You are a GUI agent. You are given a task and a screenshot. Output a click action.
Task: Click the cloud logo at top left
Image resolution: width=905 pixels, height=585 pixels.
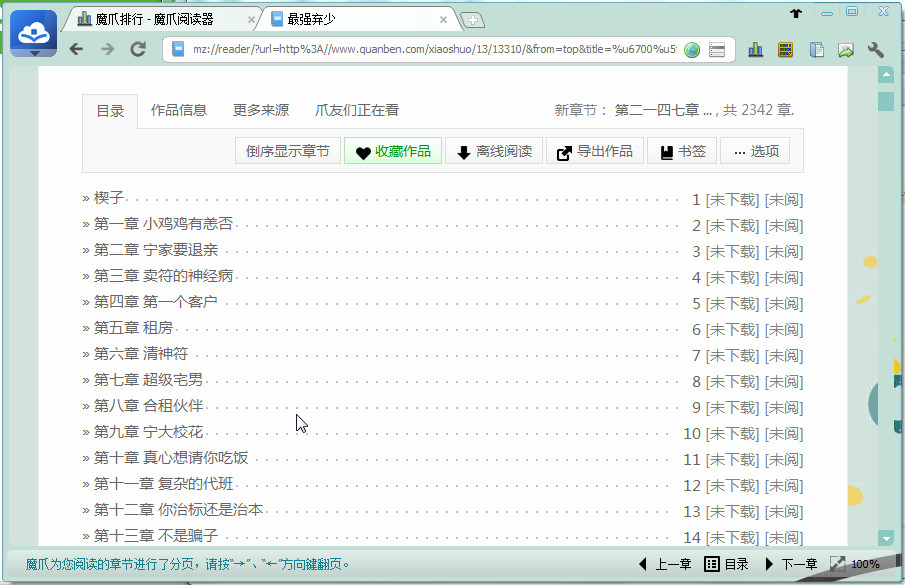[33, 31]
